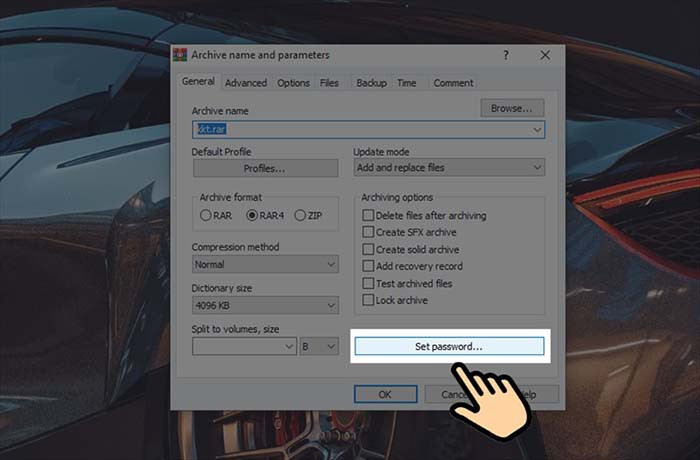The width and height of the screenshot is (700, 460).
Task: Open the Compression method dropdown
Action: [x=265, y=264]
